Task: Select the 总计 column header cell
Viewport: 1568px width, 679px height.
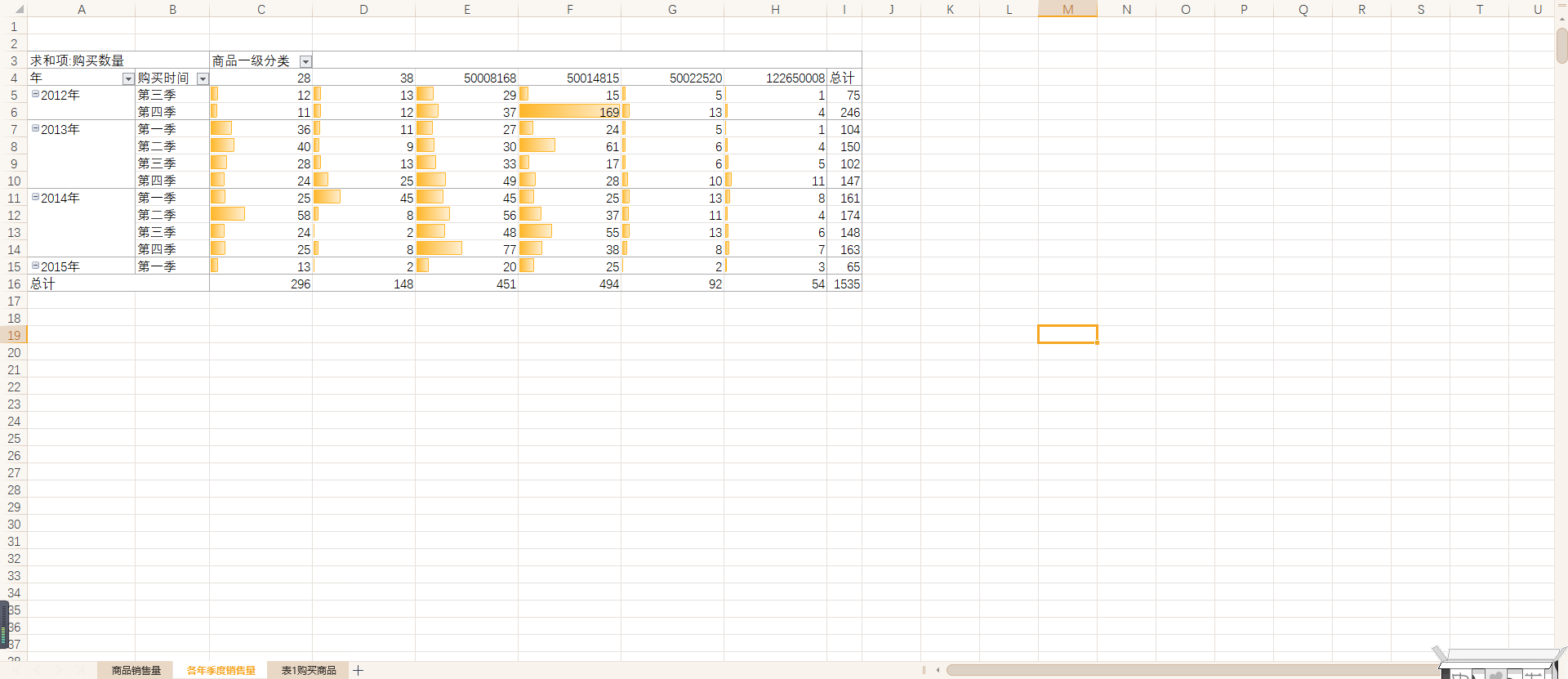Action: coord(844,78)
